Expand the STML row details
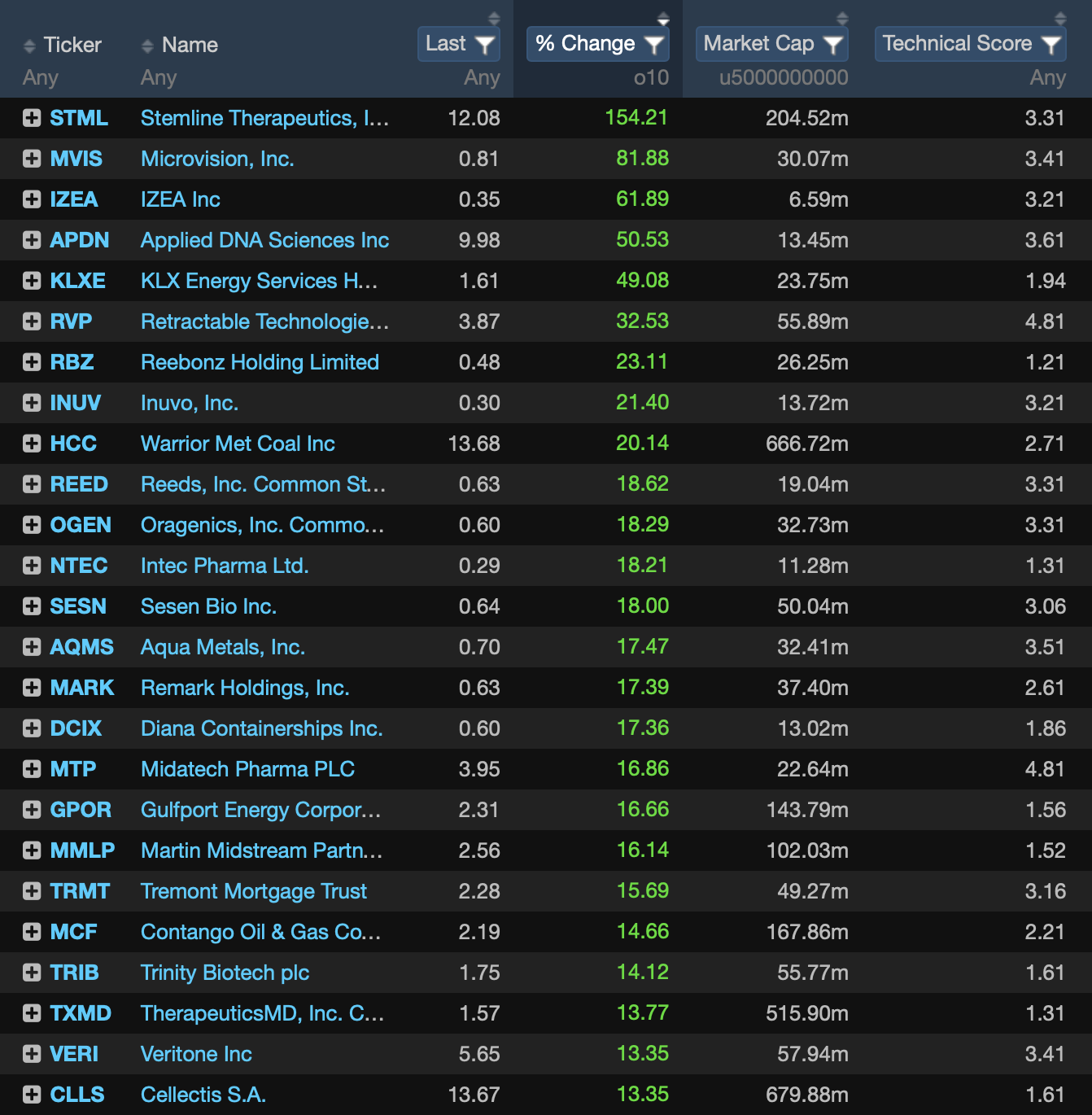The image size is (1092, 1115). coord(32,118)
